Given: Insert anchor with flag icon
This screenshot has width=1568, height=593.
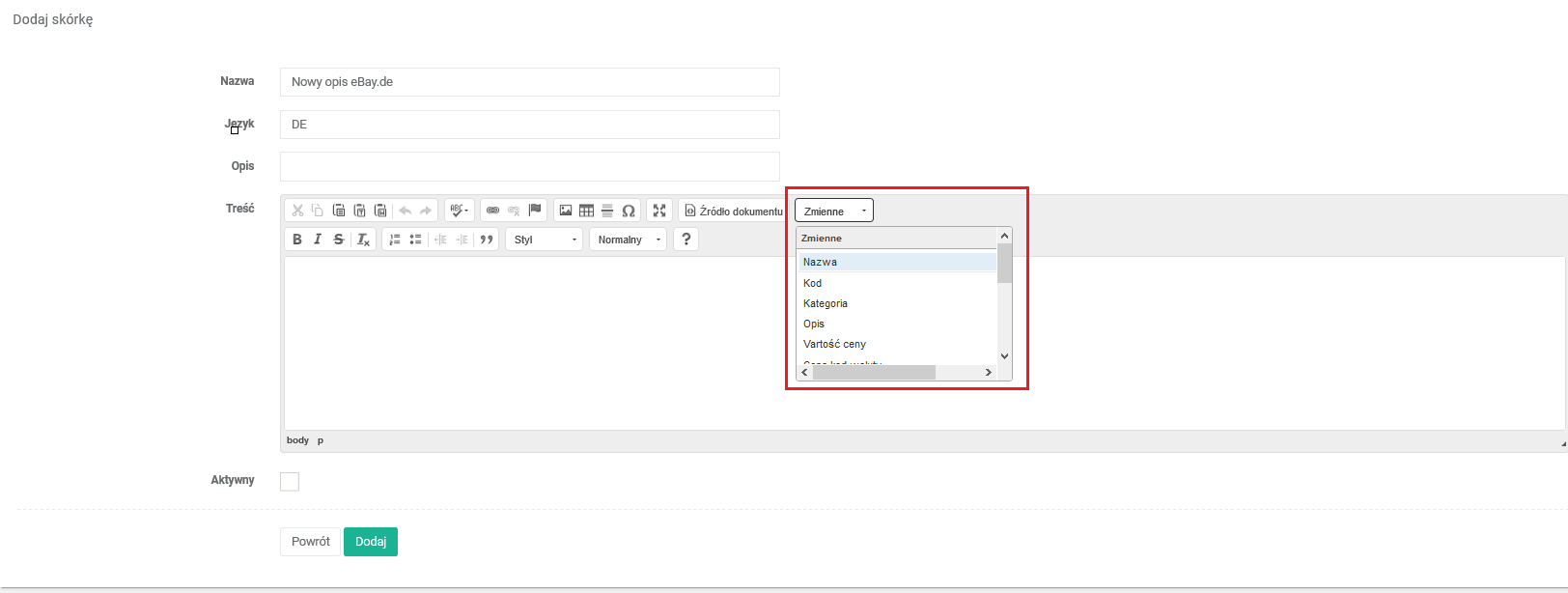Looking at the screenshot, I should [x=535, y=211].
